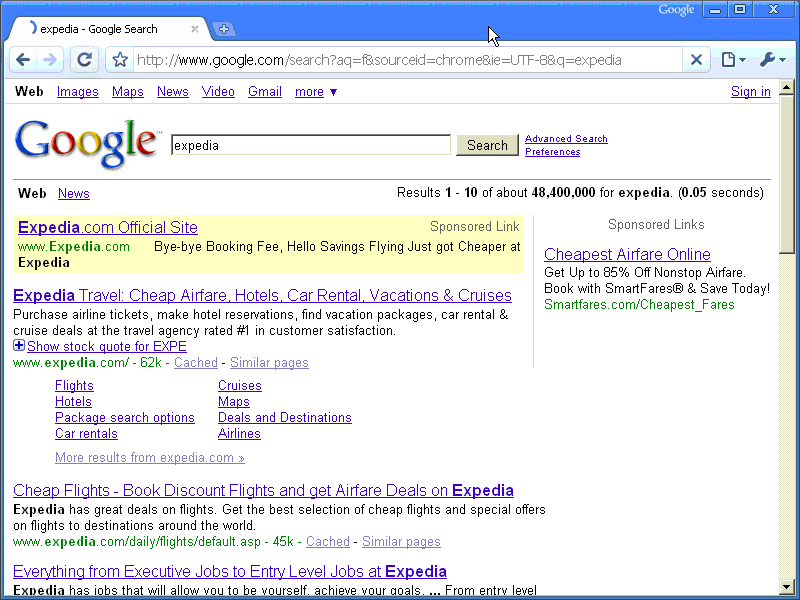Expand the 'more' dropdown in Google navigation
800x600 pixels.
pos(316,92)
